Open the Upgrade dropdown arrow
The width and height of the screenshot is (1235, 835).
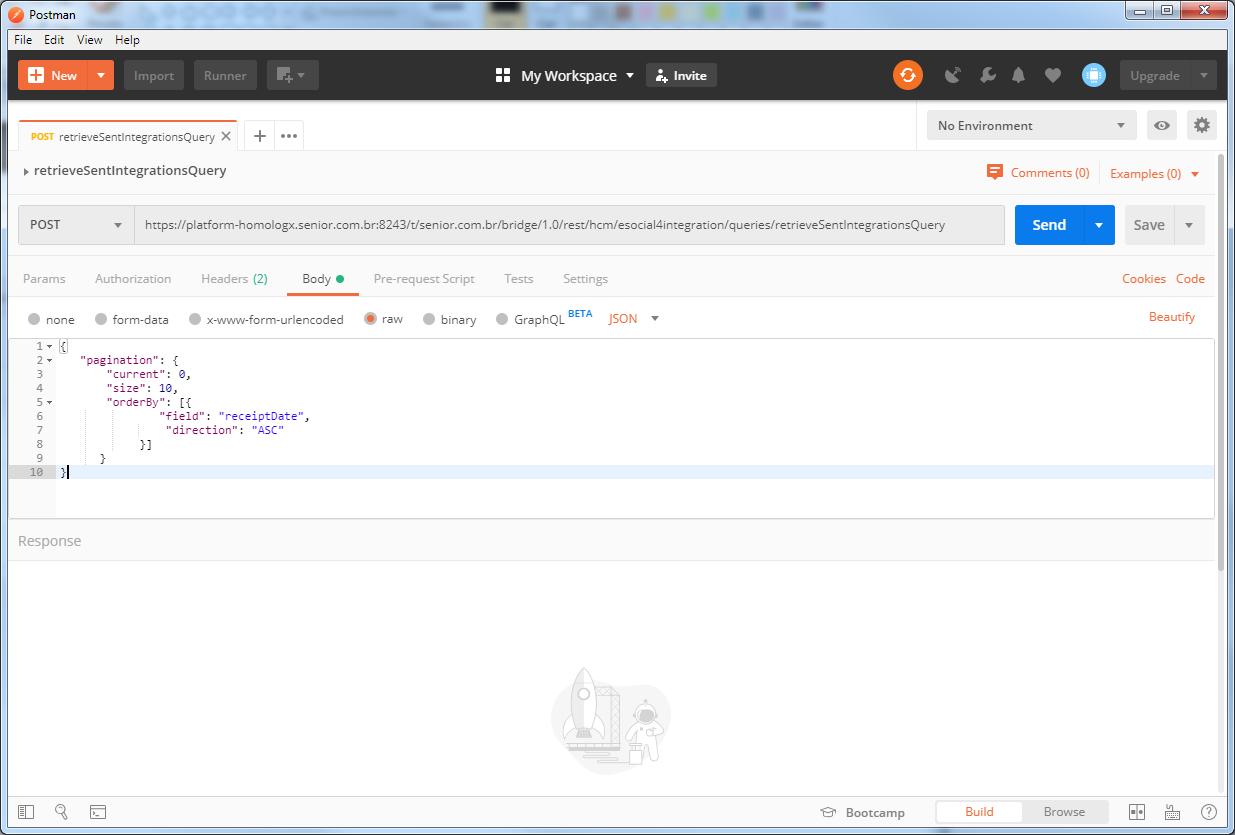(x=1204, y=75)
